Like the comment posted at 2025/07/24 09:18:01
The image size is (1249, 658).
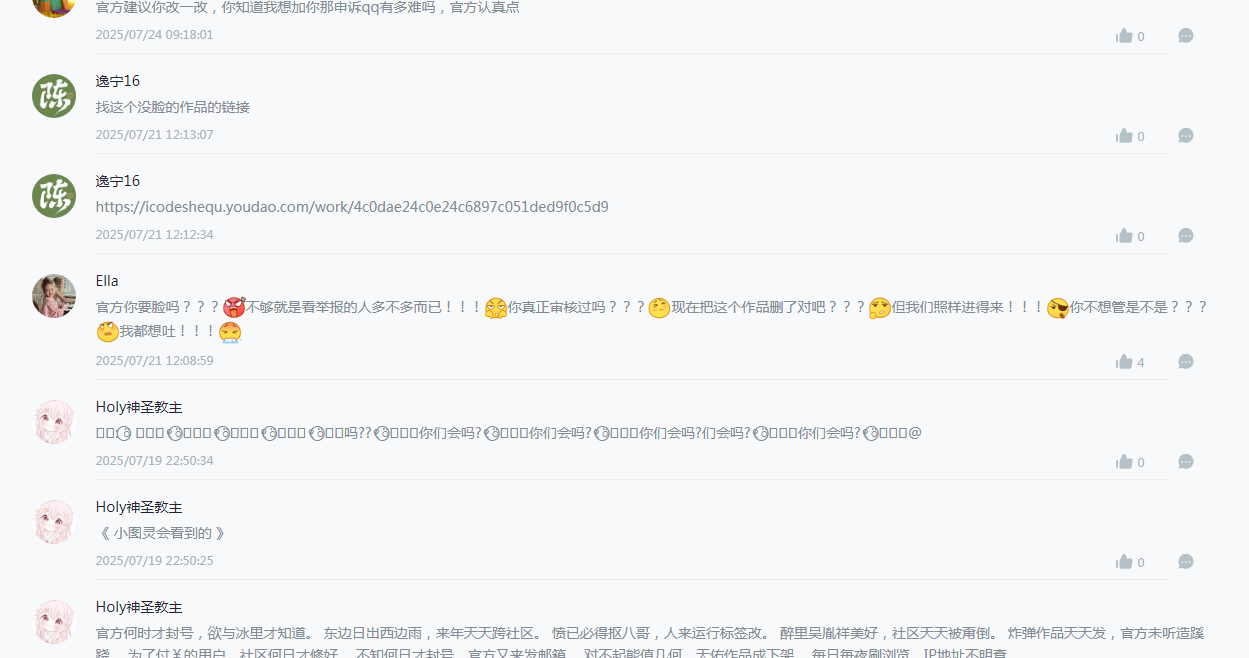[1124, 36]
